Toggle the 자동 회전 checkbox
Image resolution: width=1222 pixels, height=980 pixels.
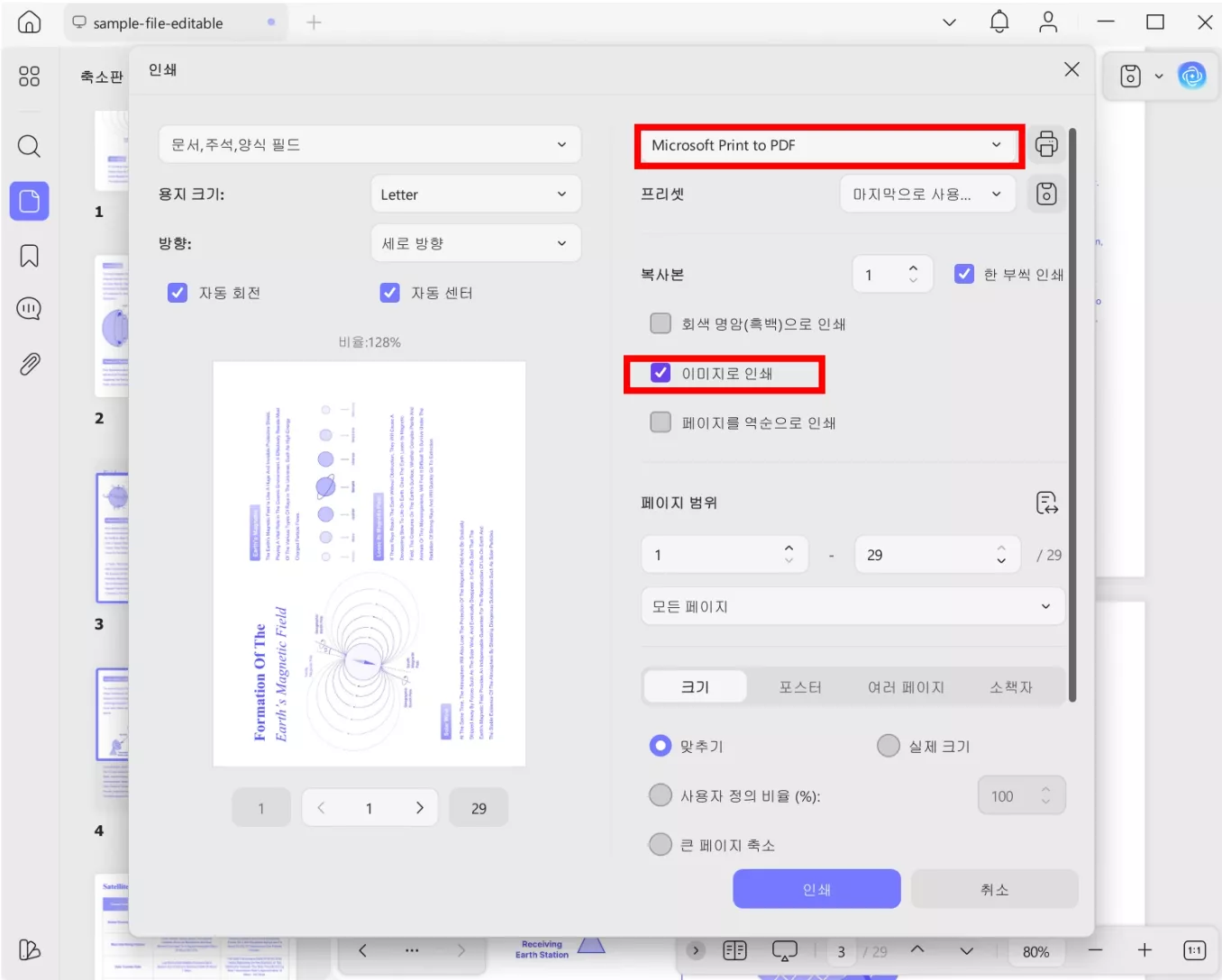[178, 293]
